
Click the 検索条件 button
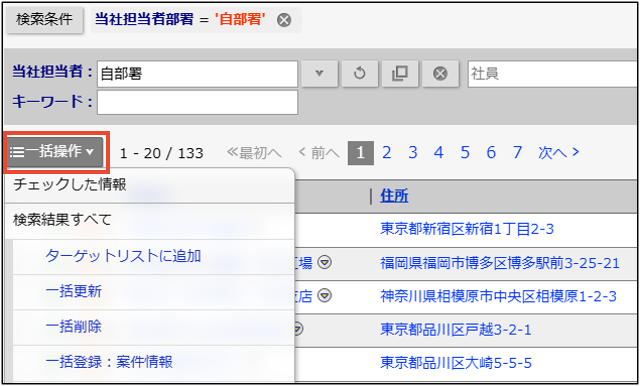click(x=44, y=20)
